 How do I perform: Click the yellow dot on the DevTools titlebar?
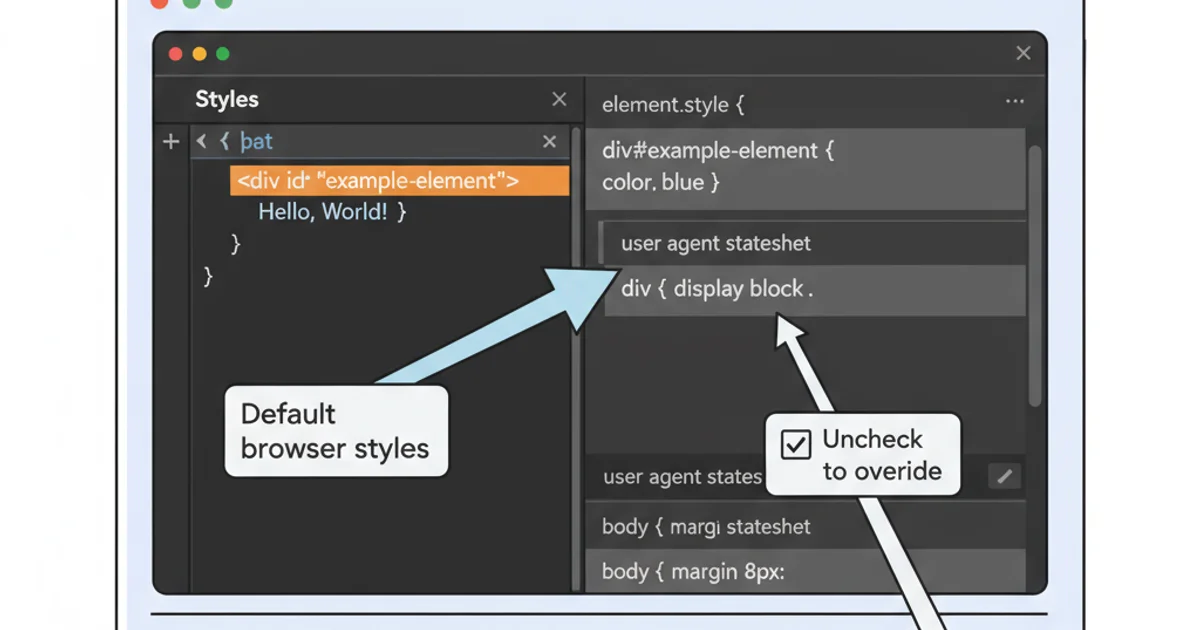[x=198, y=53]
